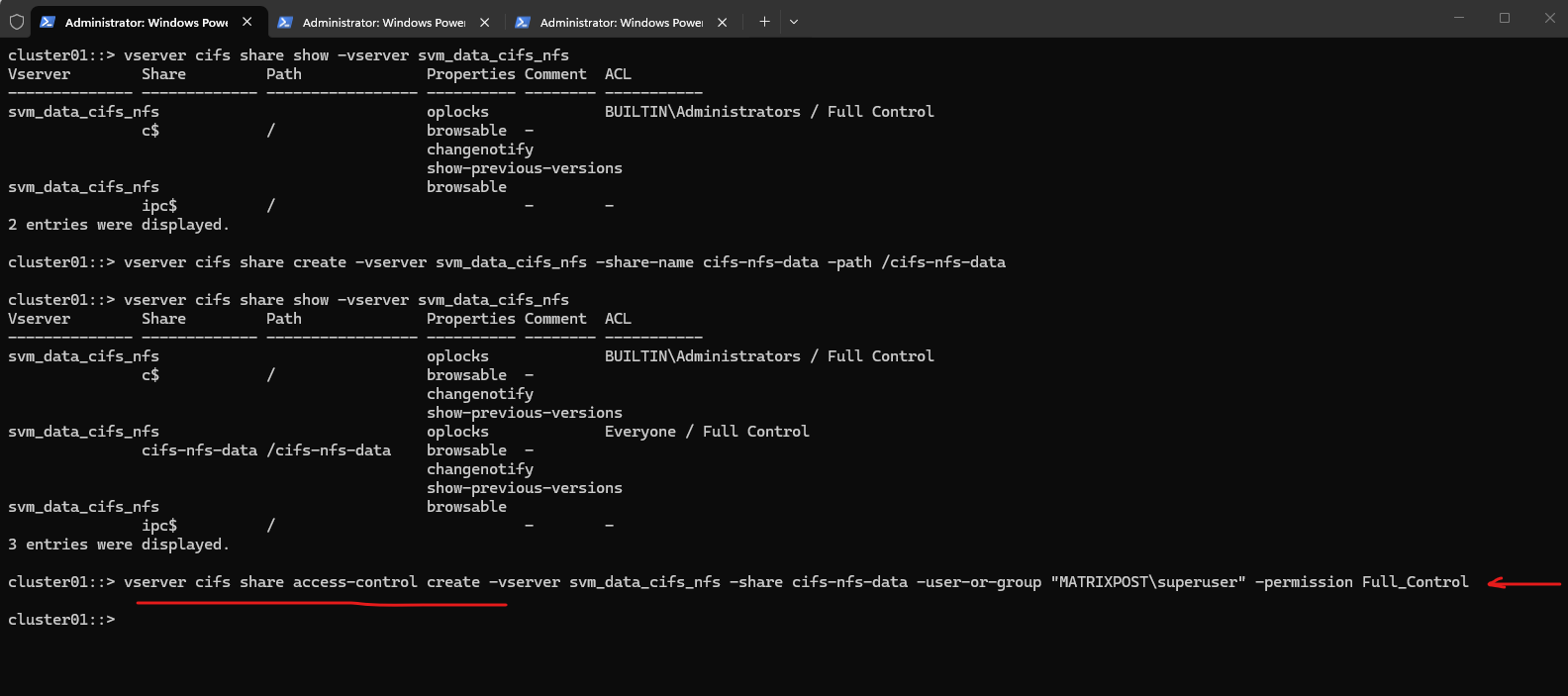Click the "Everyone / Full Control" ACL entry
The image size is (1568, 696).
[x=707, y=432]
